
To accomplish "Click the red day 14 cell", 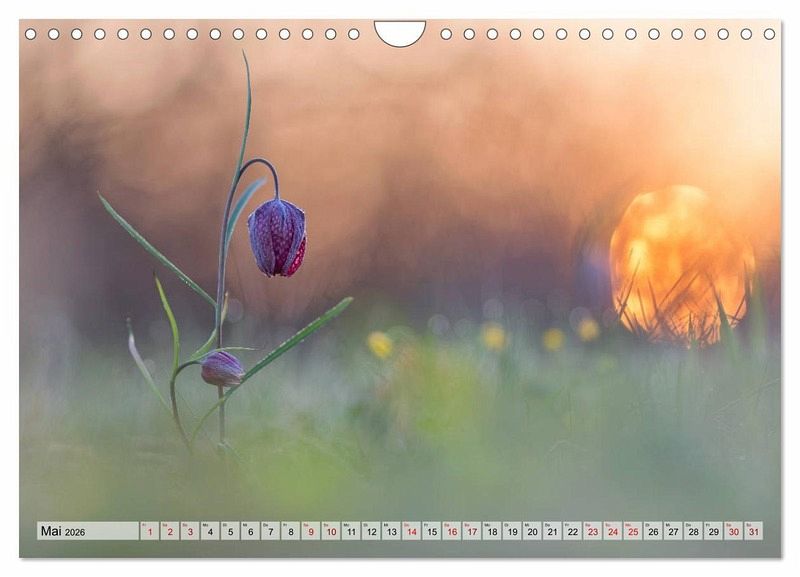I will click(x=411, y=531).
